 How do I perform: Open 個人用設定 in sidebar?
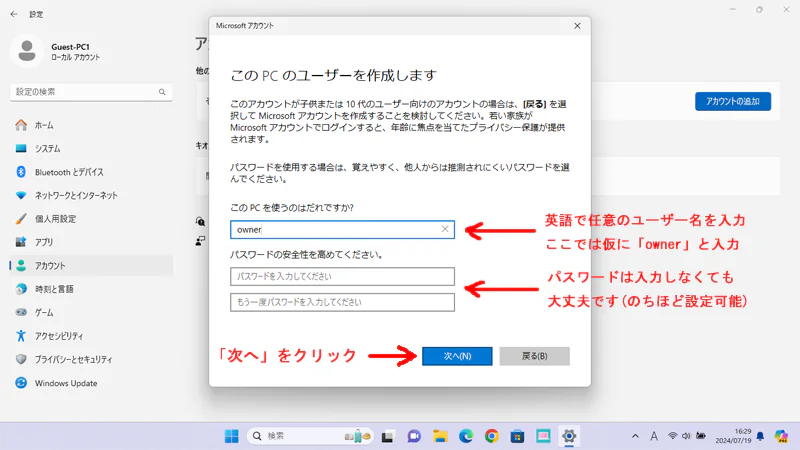tap(92, 219)
